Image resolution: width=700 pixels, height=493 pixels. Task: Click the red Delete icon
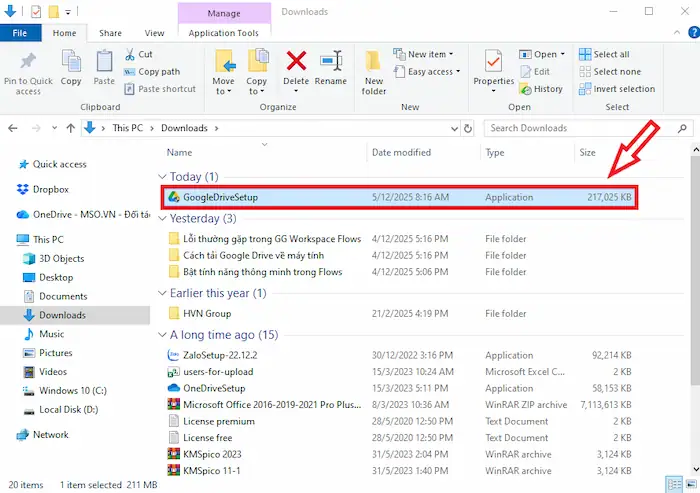click(x=296, y=64)
